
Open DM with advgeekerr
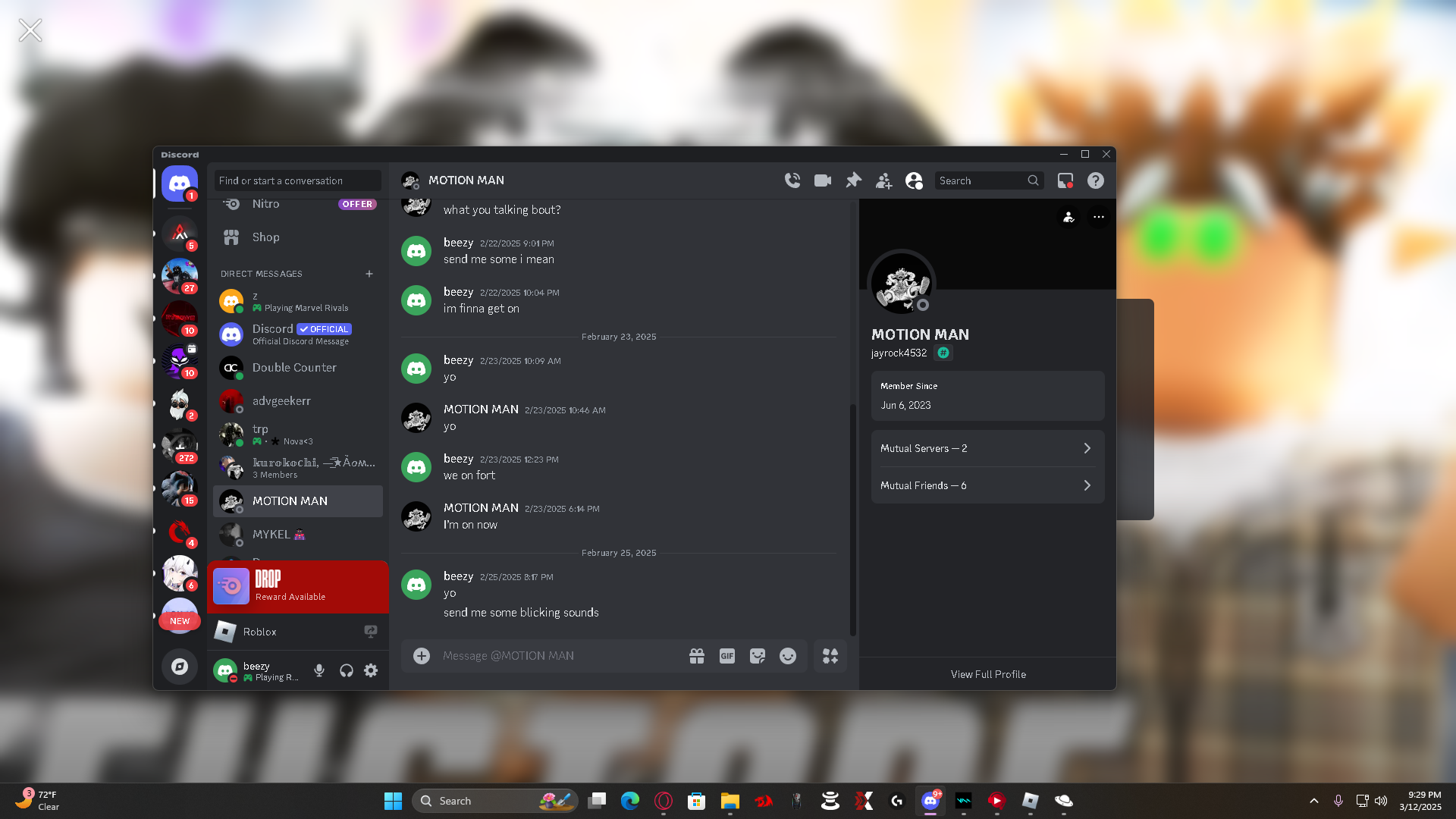(x=298, y=401)
